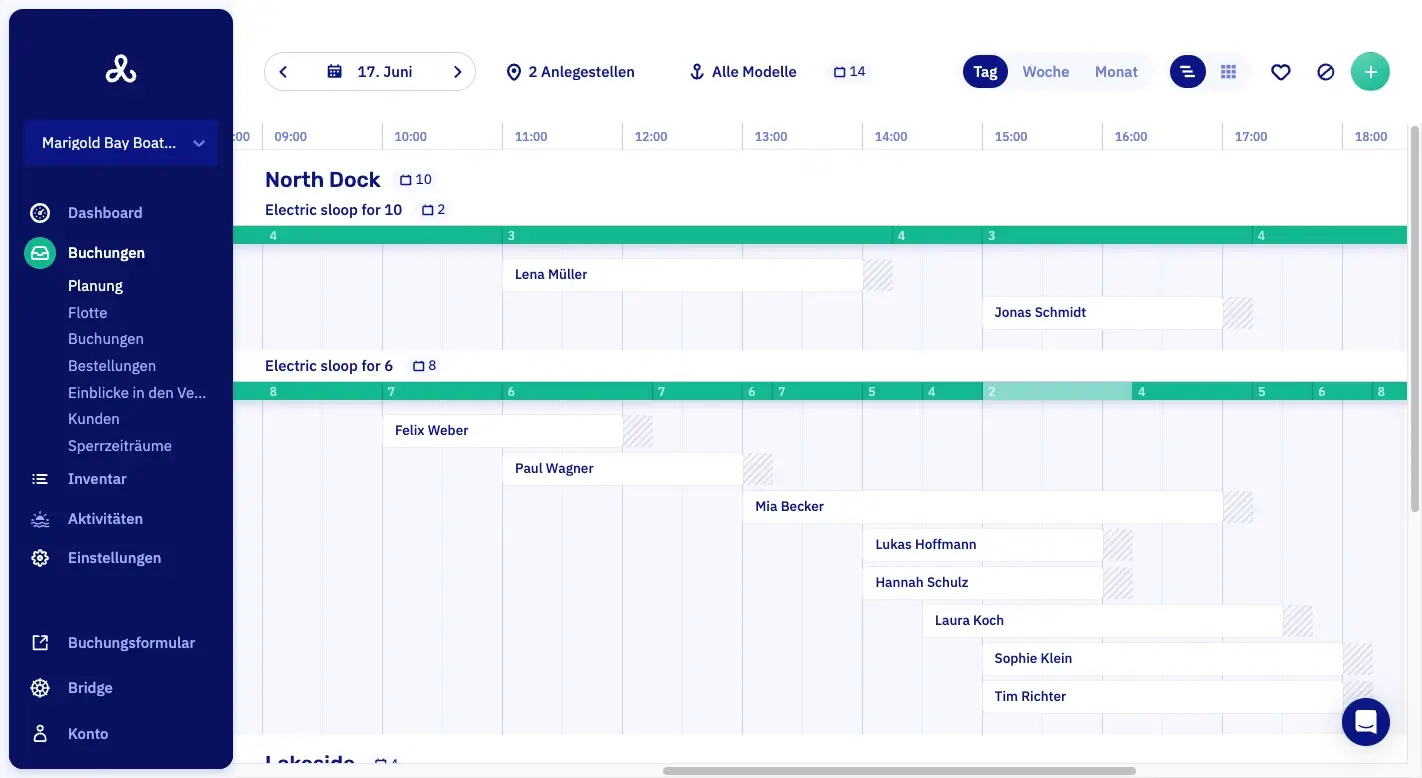Open the Alle Modelle filter
1422x778 pixels.
pos(743,72)
